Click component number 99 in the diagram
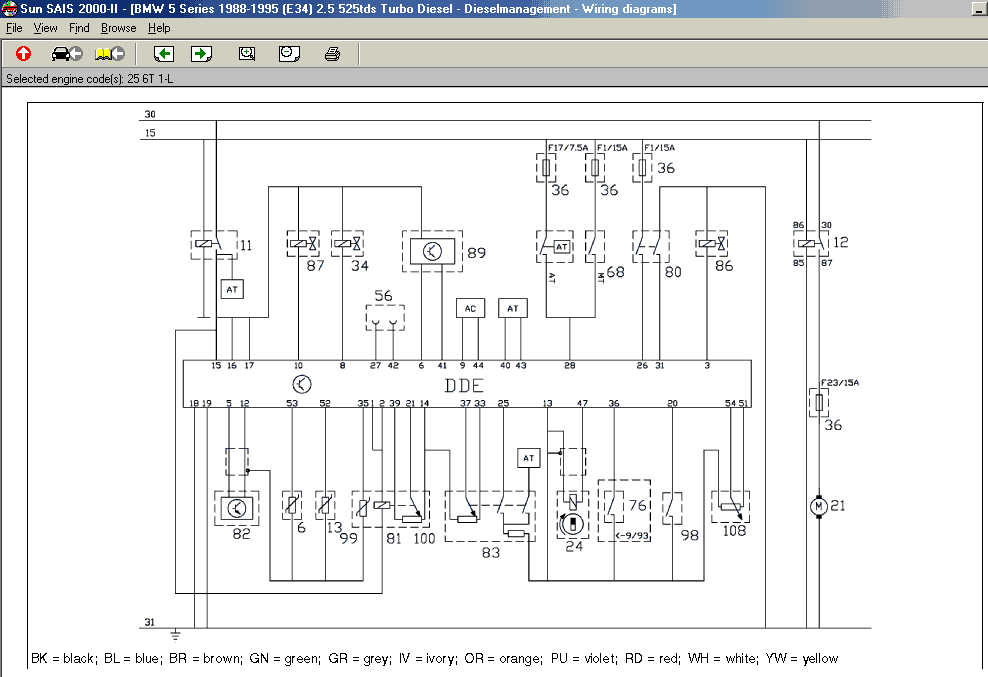 [348, 538]
